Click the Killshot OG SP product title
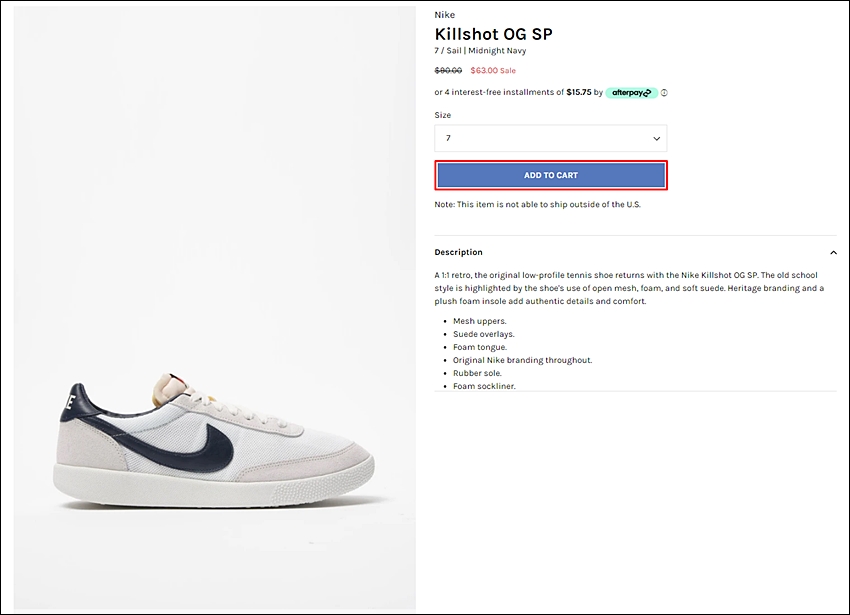 493,34
